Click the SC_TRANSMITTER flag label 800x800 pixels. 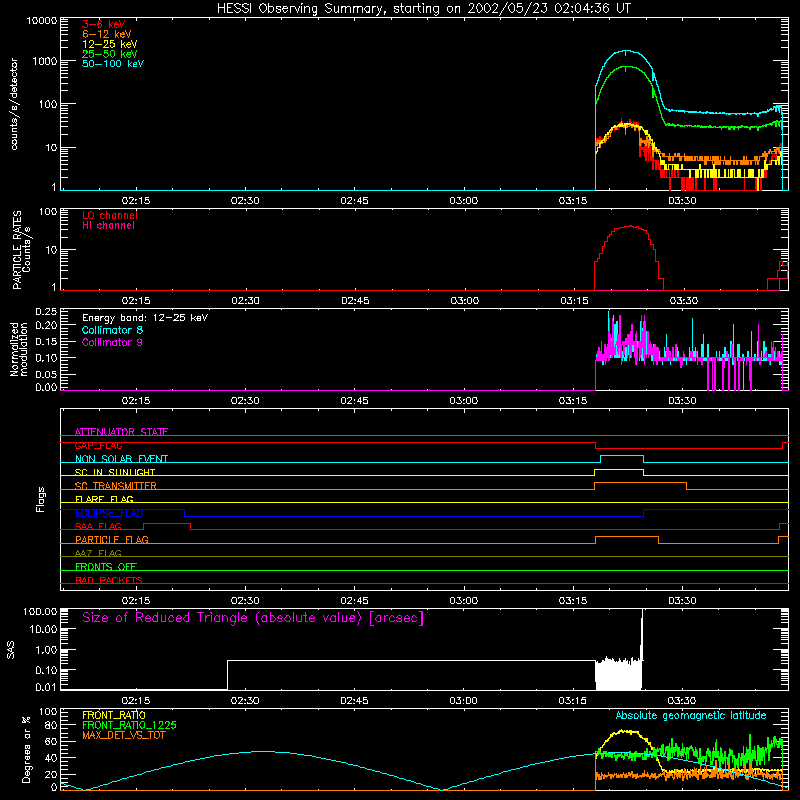[x=115, y=486]
